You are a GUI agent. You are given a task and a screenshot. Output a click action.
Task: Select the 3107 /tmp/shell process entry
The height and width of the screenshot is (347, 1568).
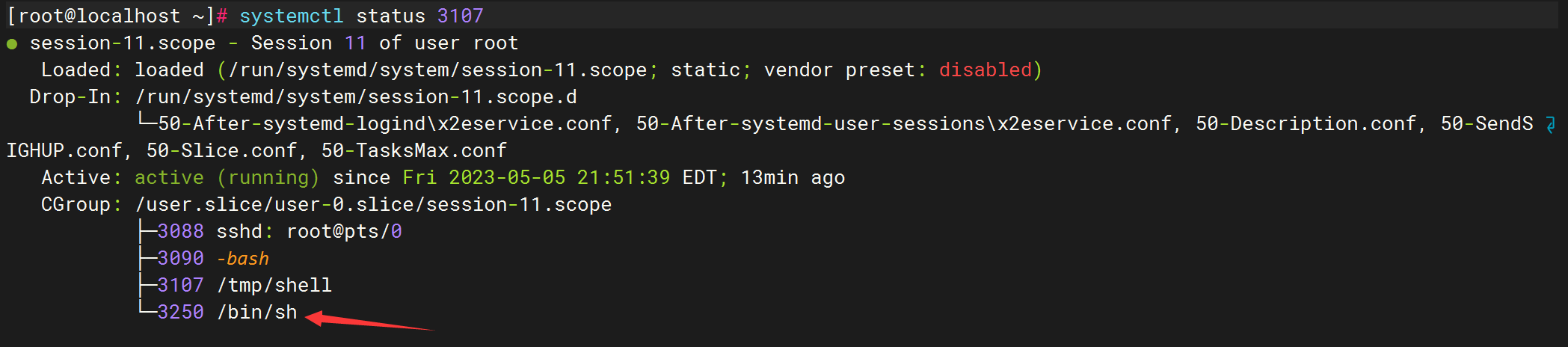[x=244, y=285]
